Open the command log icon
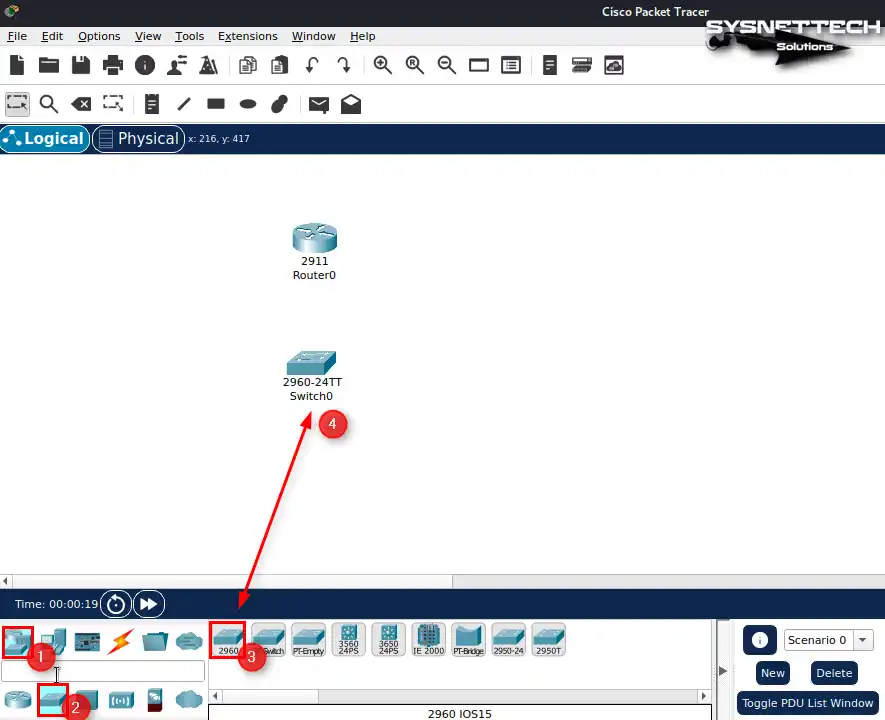This screenshot has height=720, width=885. point(550,65)
